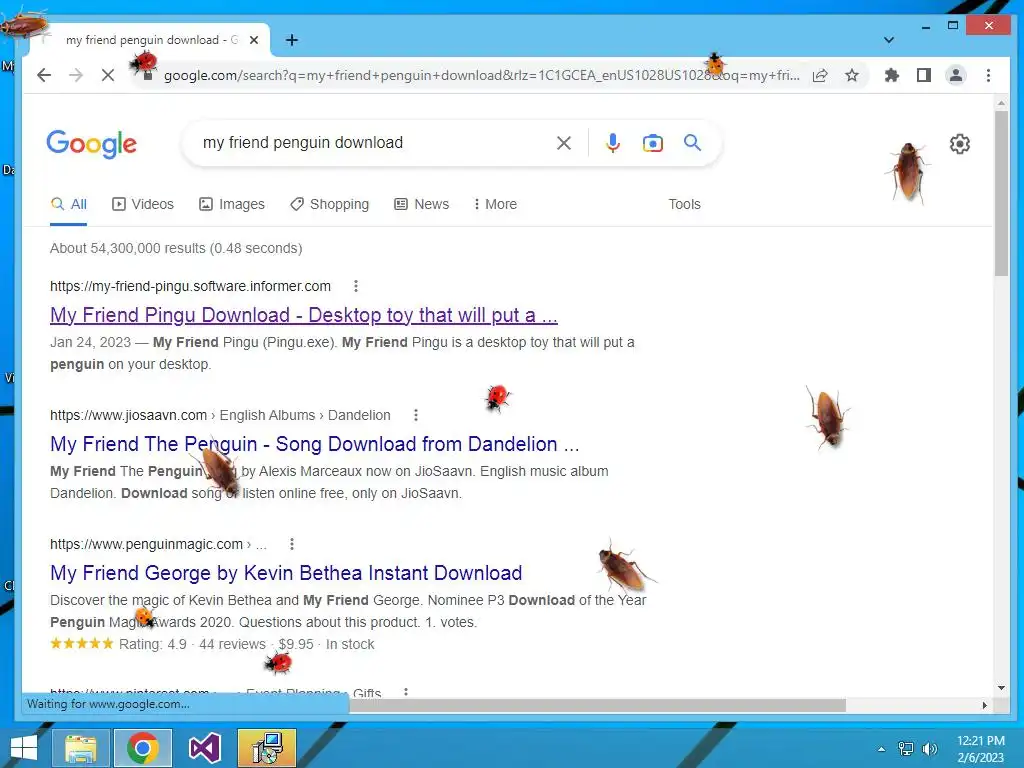1024x768 pixels.
Task: Open the taskbar clock showing 12:21 PM
Action: pyautogui.click(x=980, y=749)
